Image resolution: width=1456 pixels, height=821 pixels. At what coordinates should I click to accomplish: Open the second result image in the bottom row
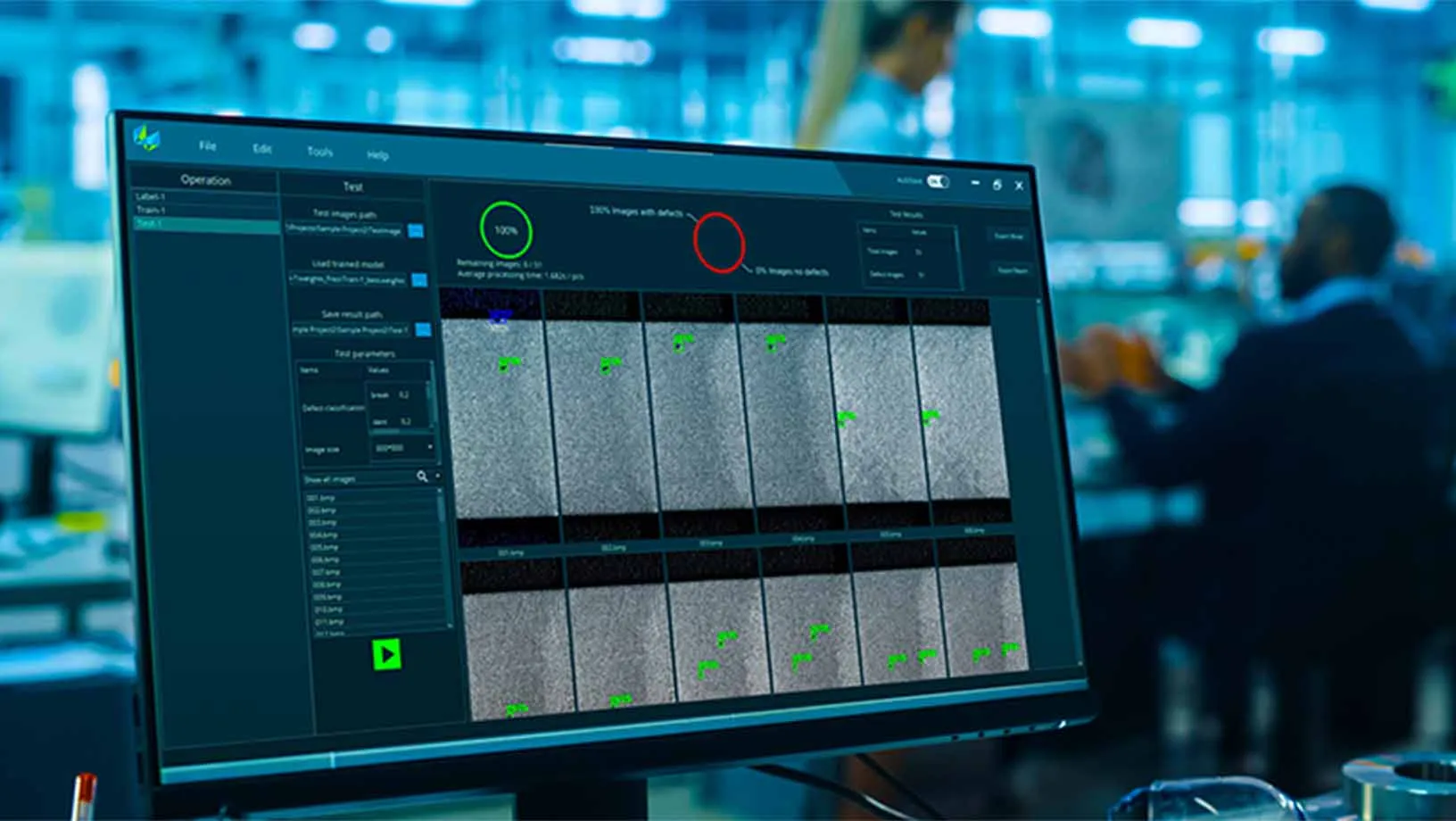[623, 632]
